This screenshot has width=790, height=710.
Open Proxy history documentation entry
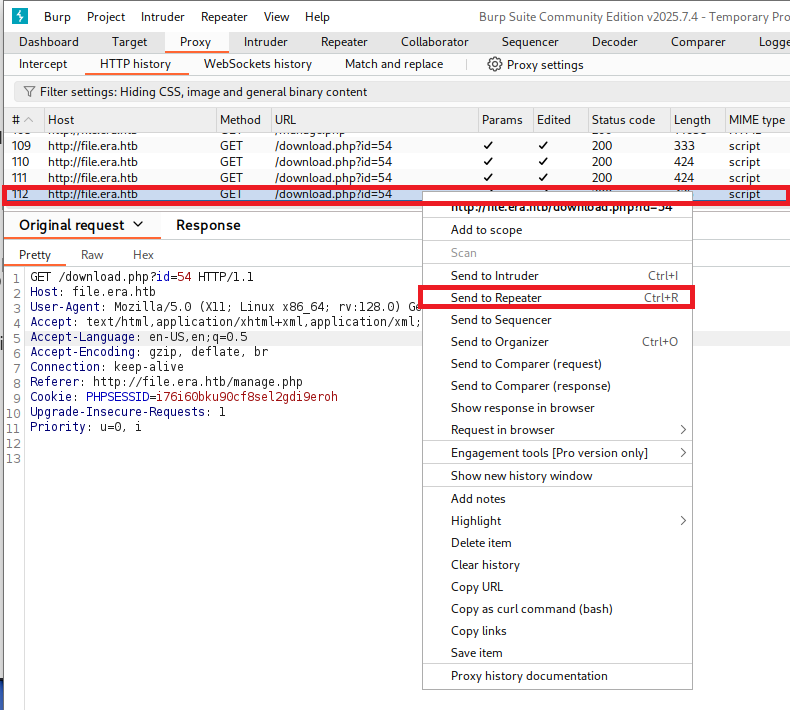coord(528,676)
